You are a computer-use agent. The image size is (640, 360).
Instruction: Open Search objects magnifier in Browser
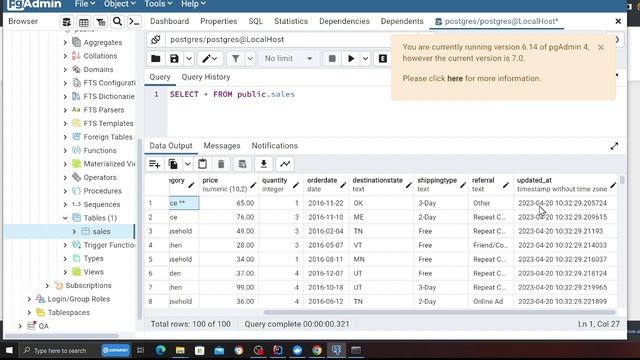117,21
